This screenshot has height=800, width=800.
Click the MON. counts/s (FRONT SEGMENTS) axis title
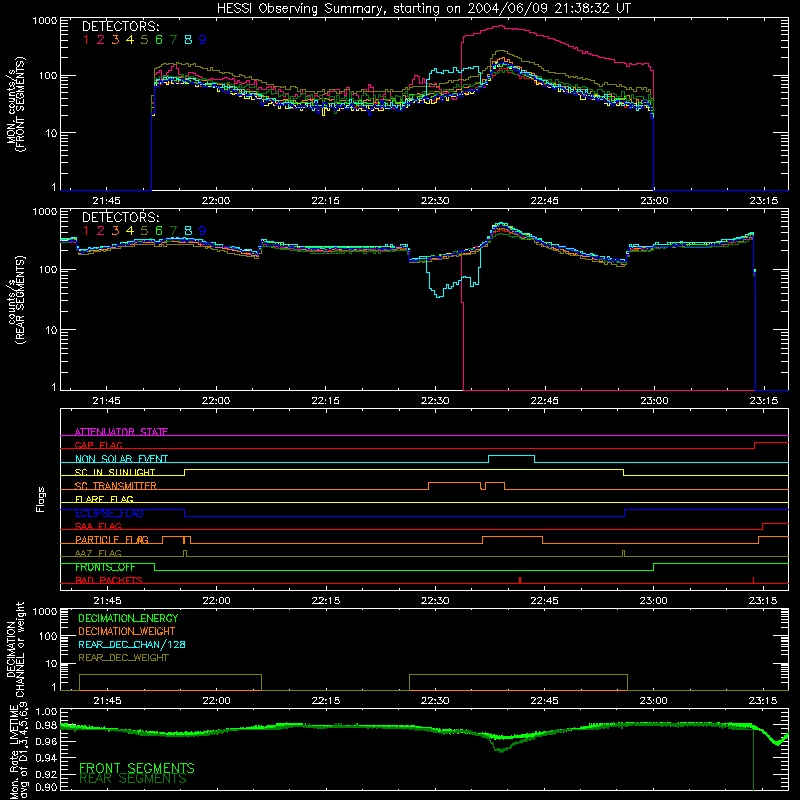[15, 105]
